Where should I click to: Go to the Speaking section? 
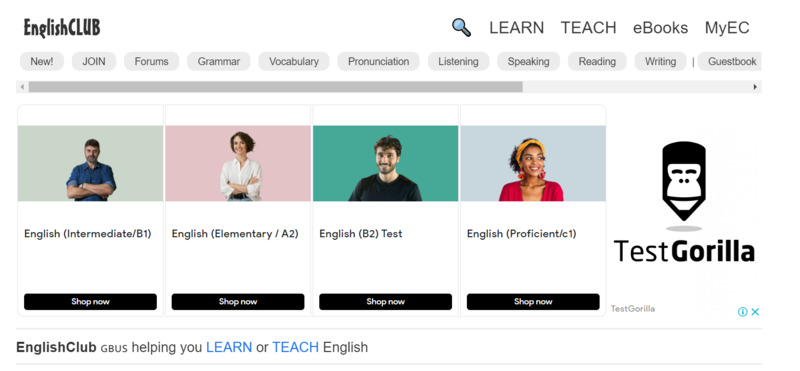coord(529,61)
